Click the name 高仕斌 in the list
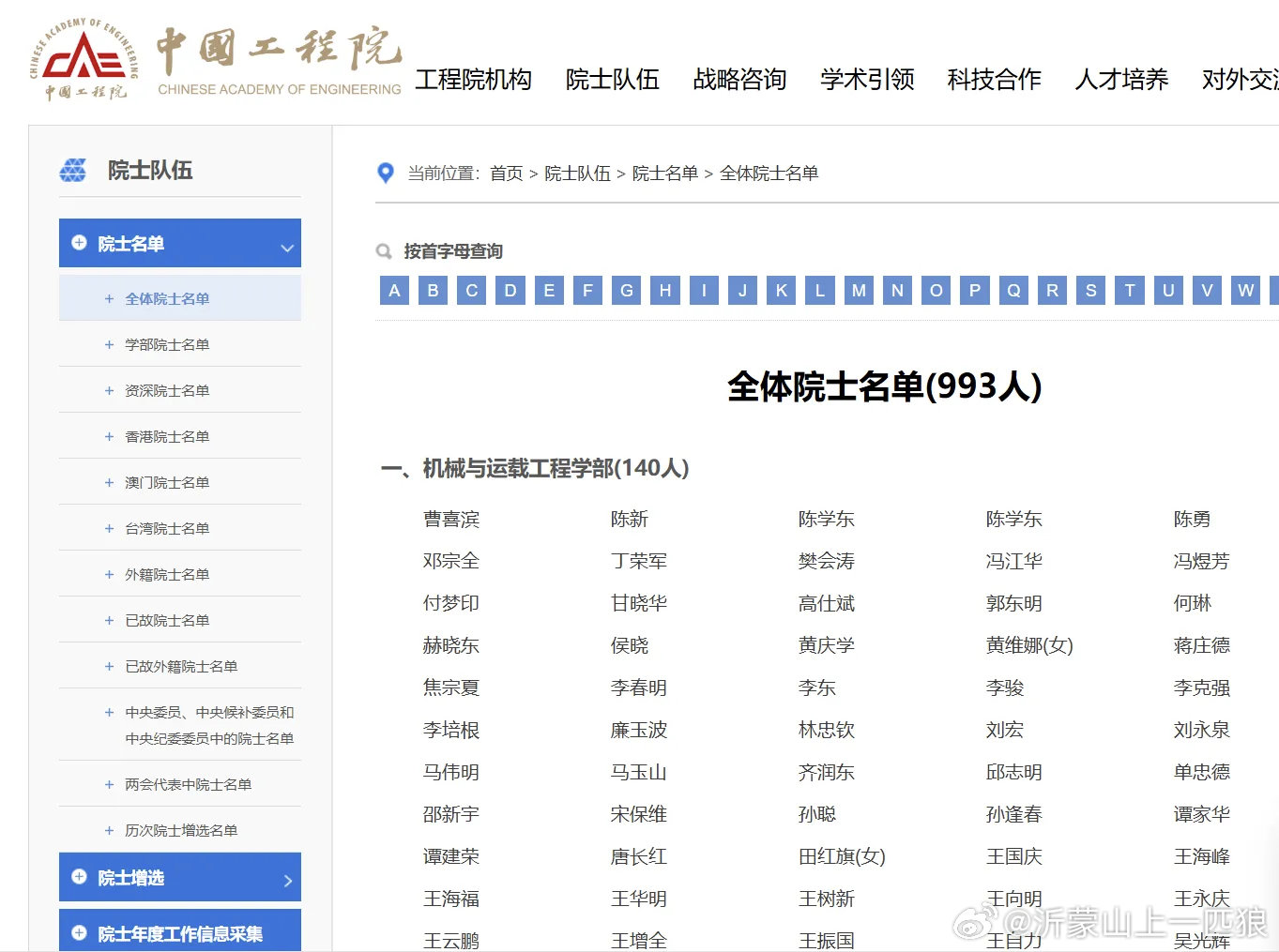1279x952 pixels. point(827,604)
